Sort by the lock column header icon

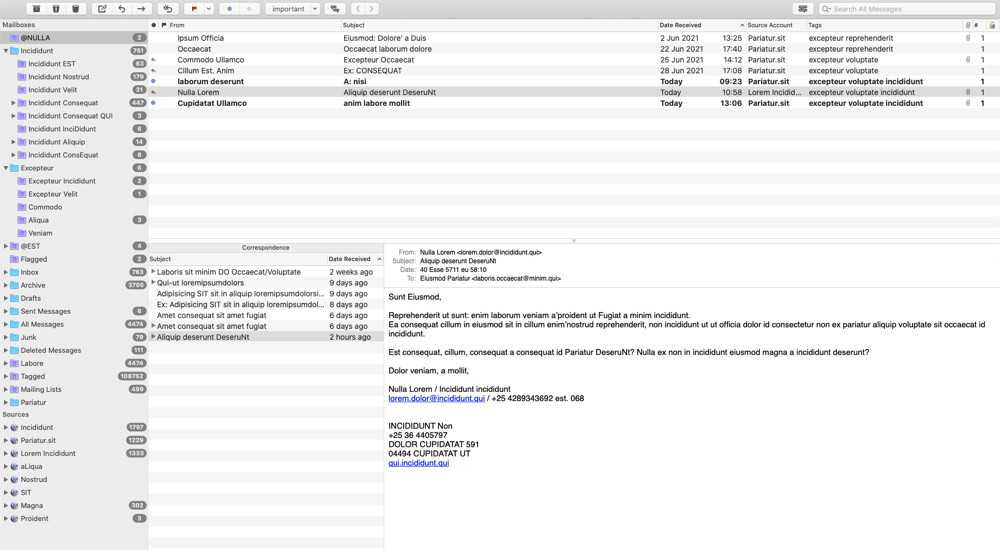992,25
